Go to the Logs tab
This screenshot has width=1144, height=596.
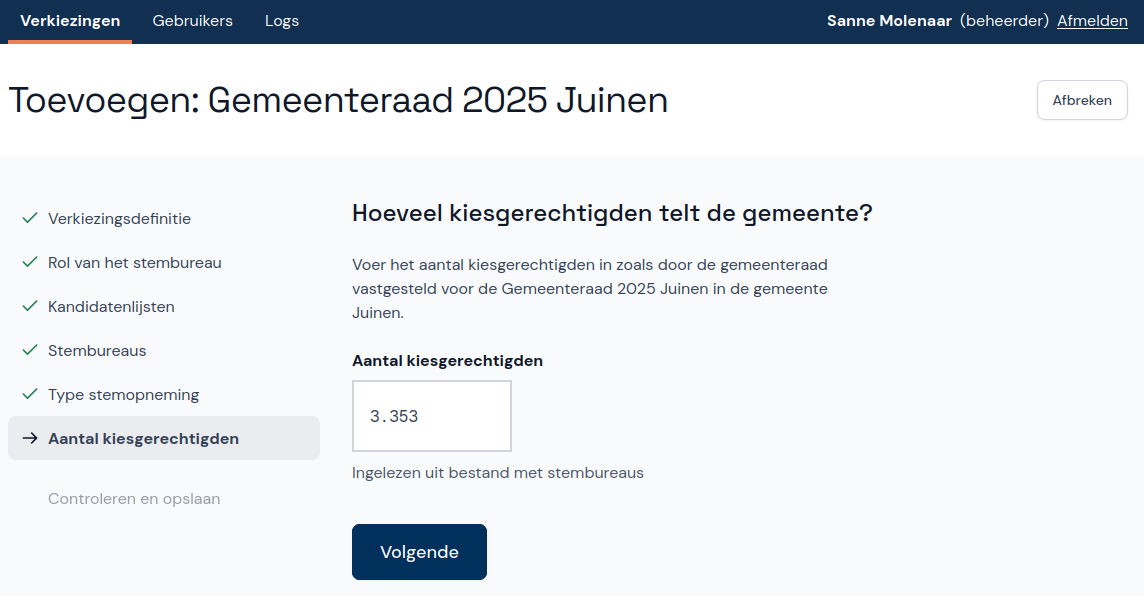coord(282,21)
